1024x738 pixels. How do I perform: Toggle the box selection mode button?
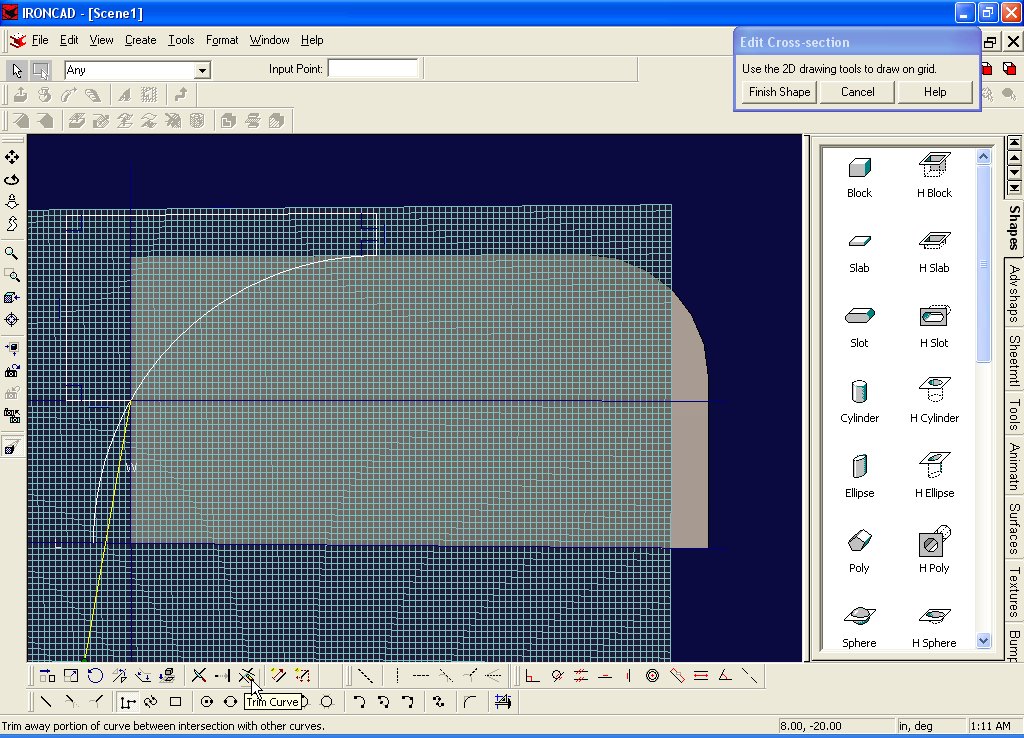tap(40, 70)
